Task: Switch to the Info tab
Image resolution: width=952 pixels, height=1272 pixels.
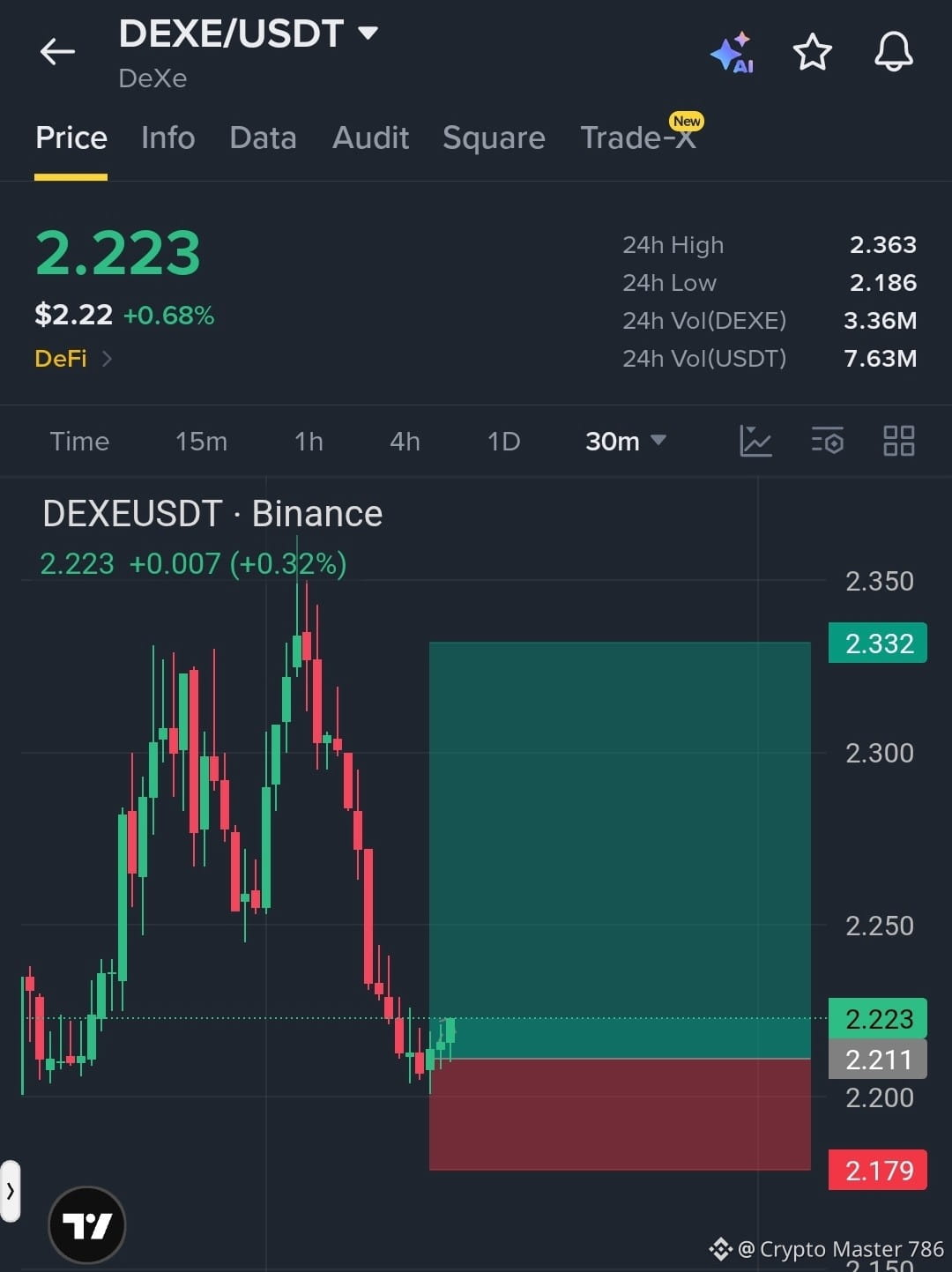Action: click(167, 138)
